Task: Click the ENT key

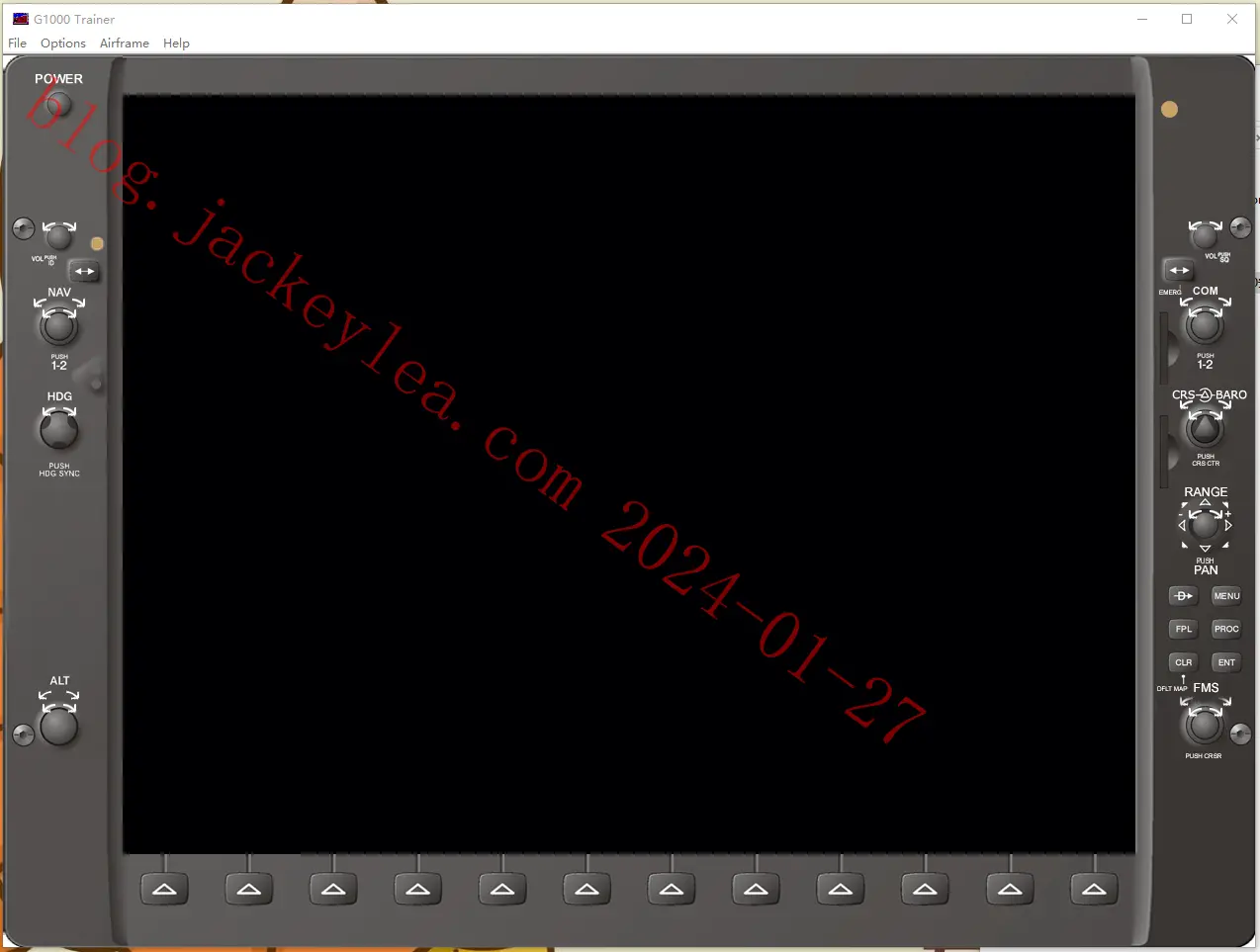Action: click(1226, 662)
